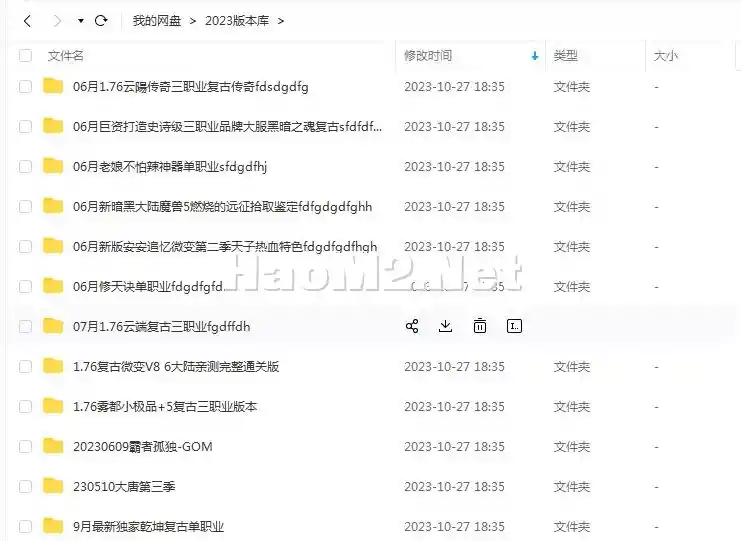
Task: Refresh the folder listing
Action: [101, 21]
